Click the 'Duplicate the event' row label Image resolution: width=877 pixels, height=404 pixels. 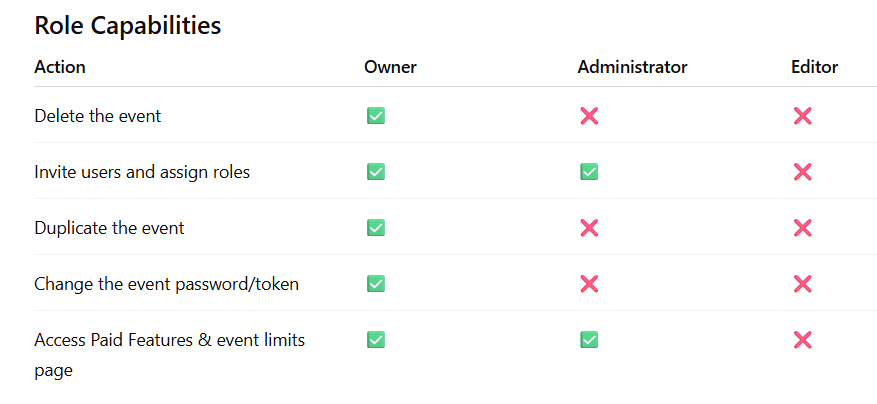109,228
